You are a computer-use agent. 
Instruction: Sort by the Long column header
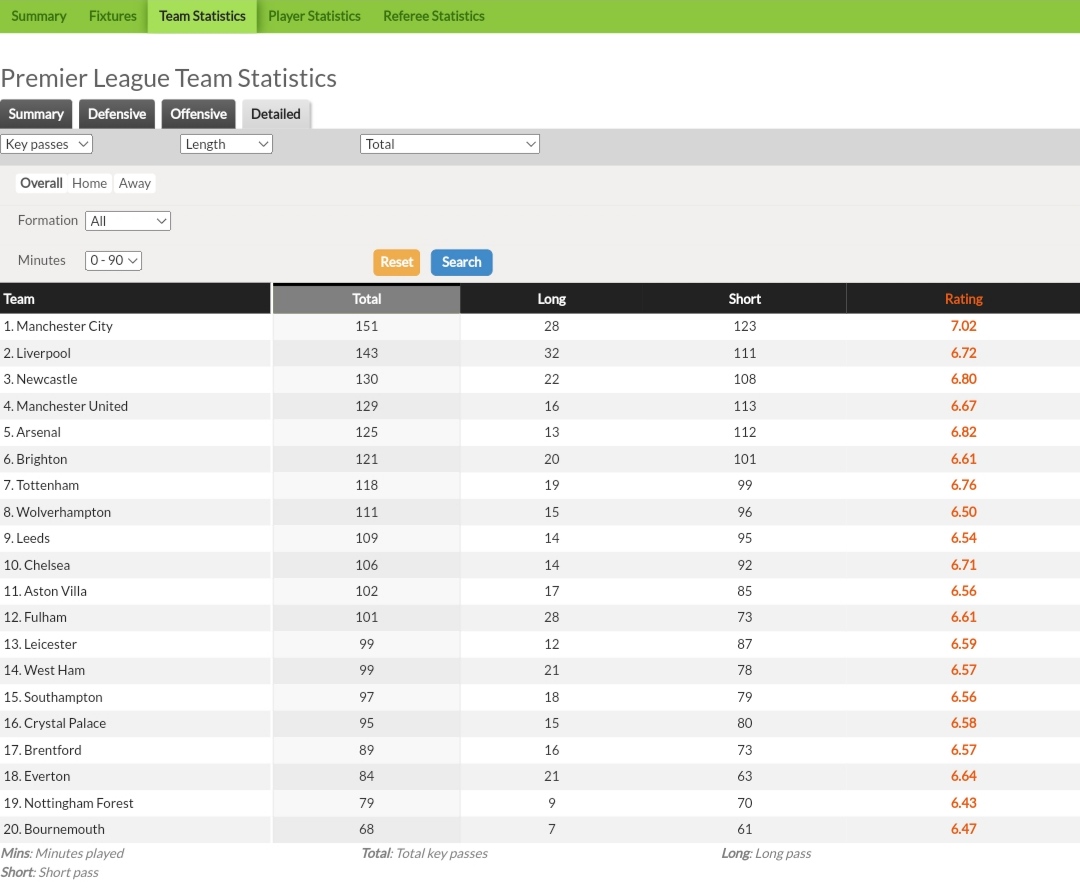click(551, 299)
